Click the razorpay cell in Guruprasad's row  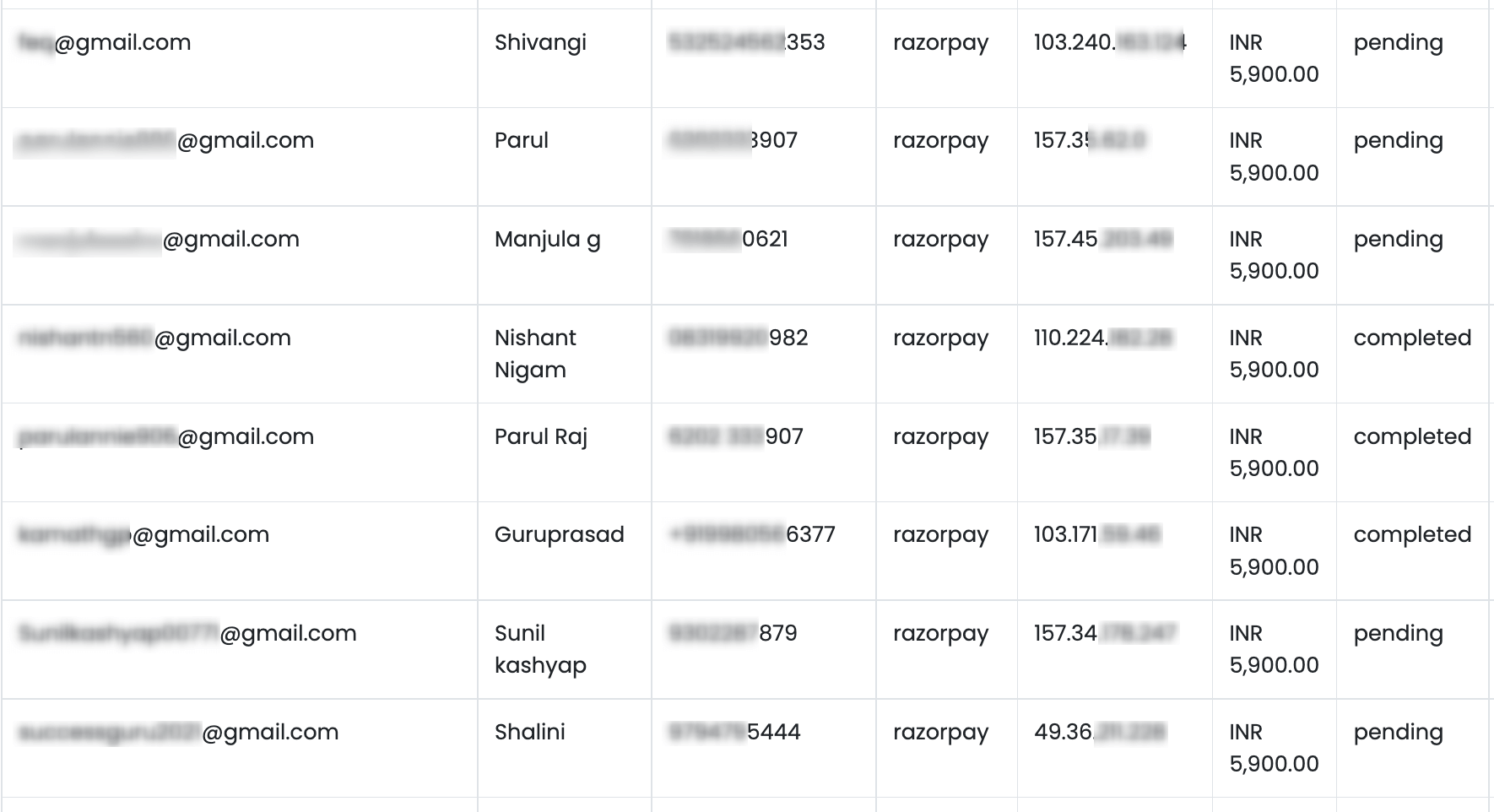pyautogui.click(x=940, y=534)
